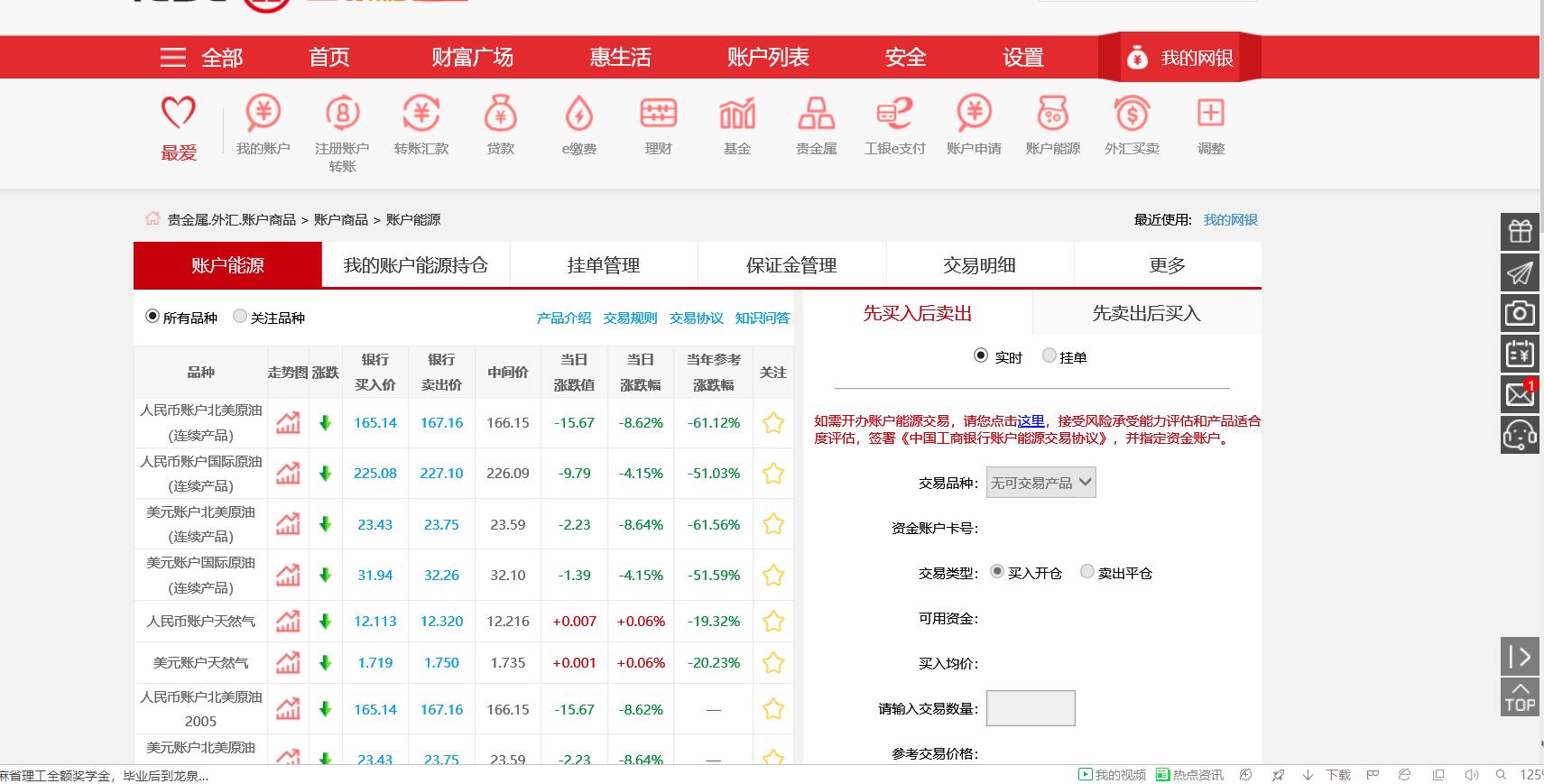Screen dimensions: 1544x784
Task: Toggle favorite star for 美元账户国际原油(连续产品)
Action: [x=773, y=575]
